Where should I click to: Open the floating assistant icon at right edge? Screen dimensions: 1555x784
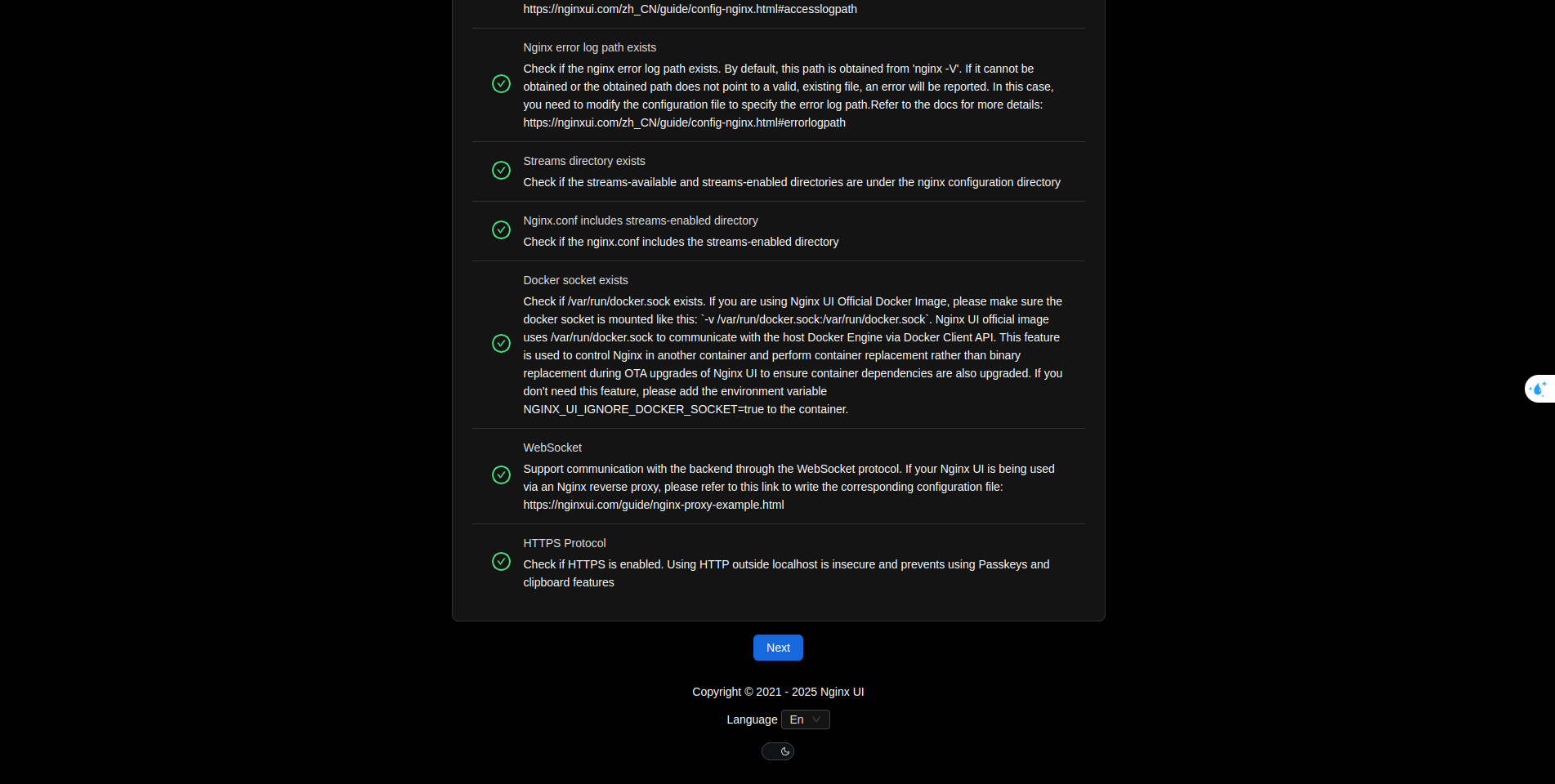[x=1539, y=389]
